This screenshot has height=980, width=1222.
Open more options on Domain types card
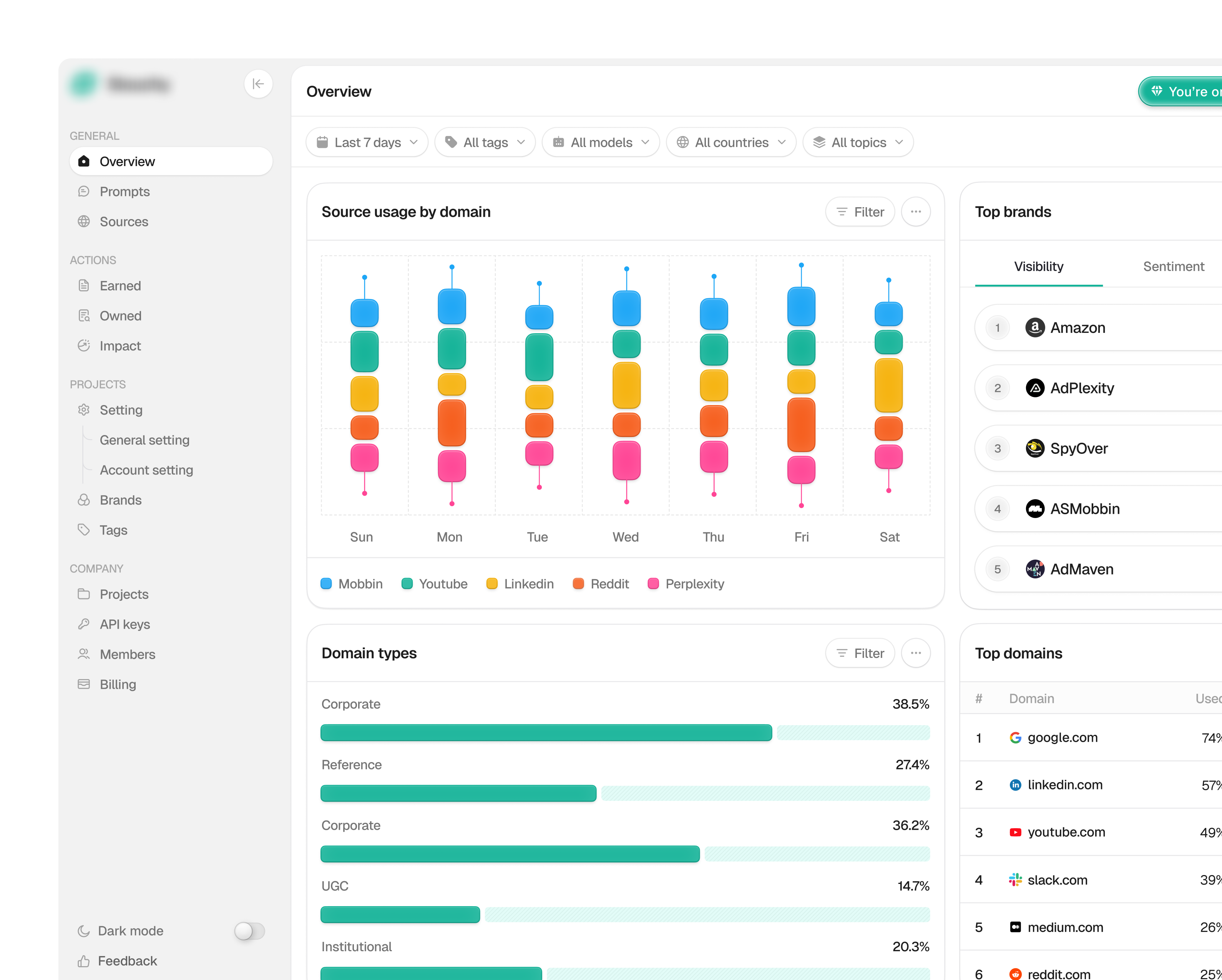tap(916, 653)
